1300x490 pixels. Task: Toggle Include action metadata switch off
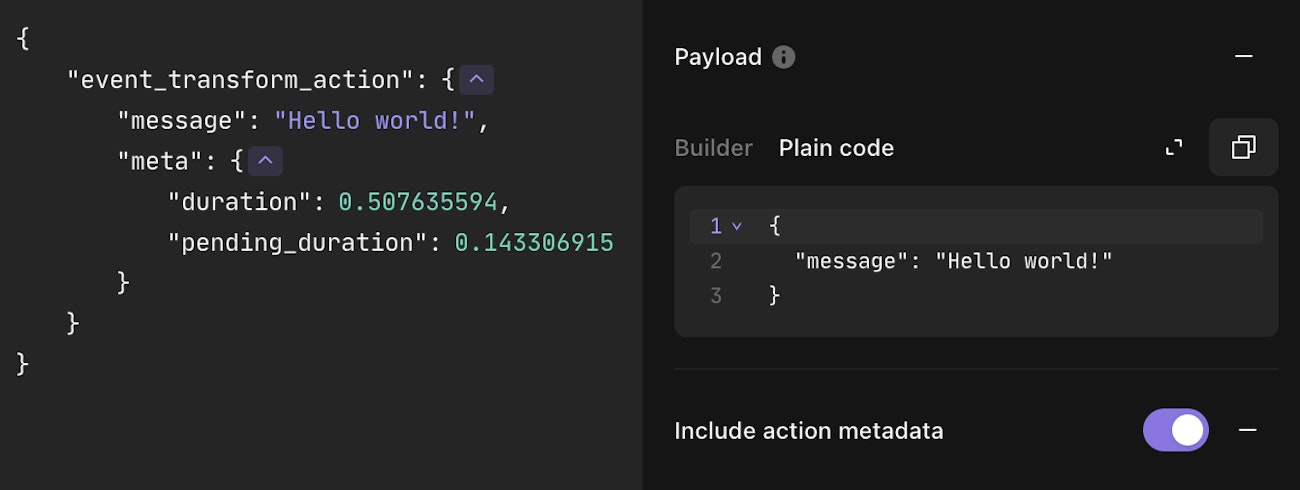1175,430
